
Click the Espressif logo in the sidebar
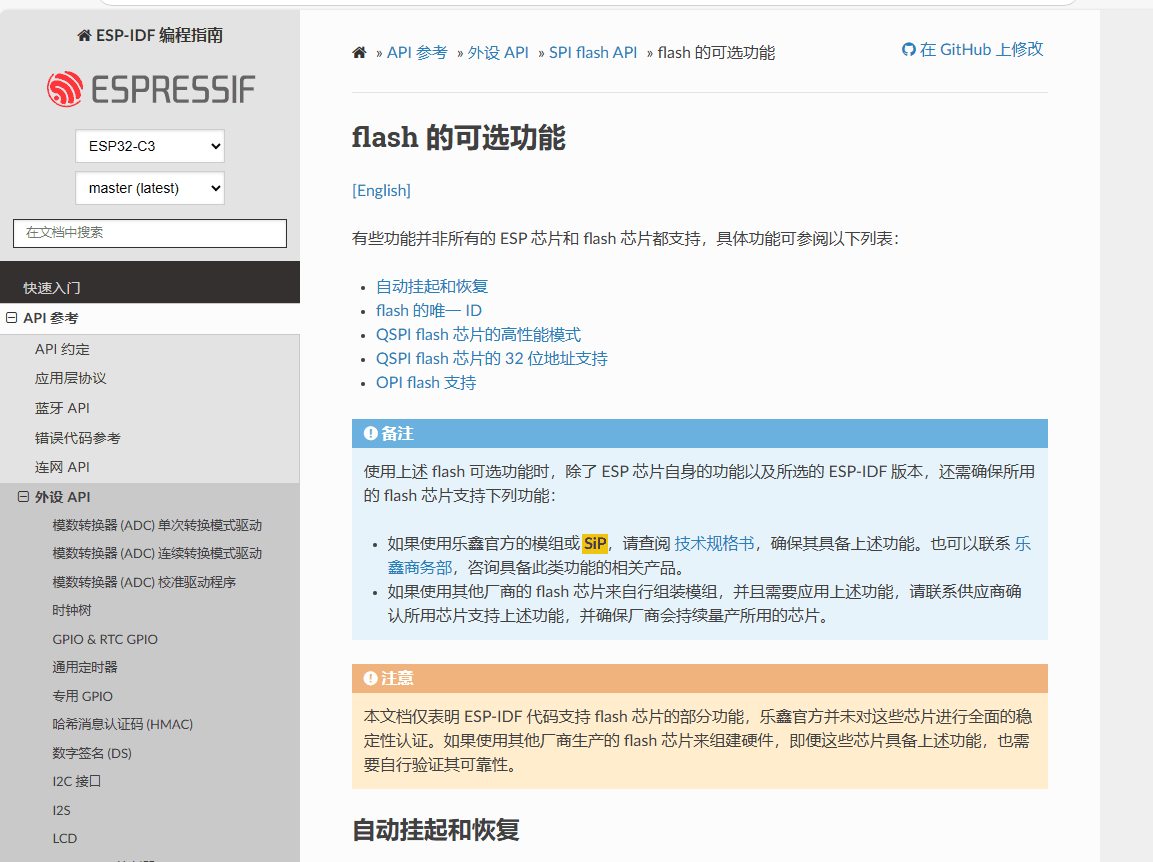click(150, 90)
